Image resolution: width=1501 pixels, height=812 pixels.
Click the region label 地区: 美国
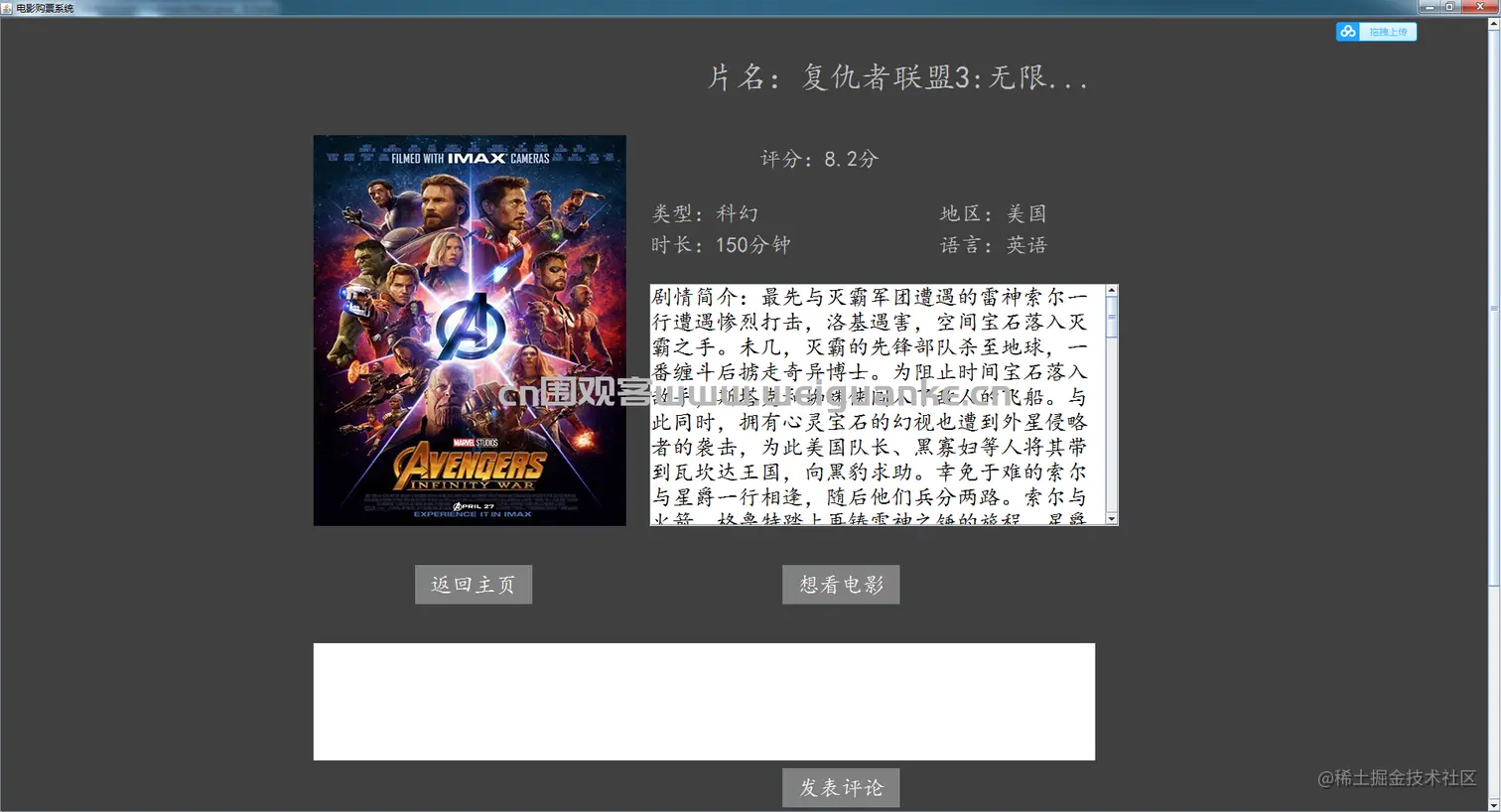click(994, 213)
